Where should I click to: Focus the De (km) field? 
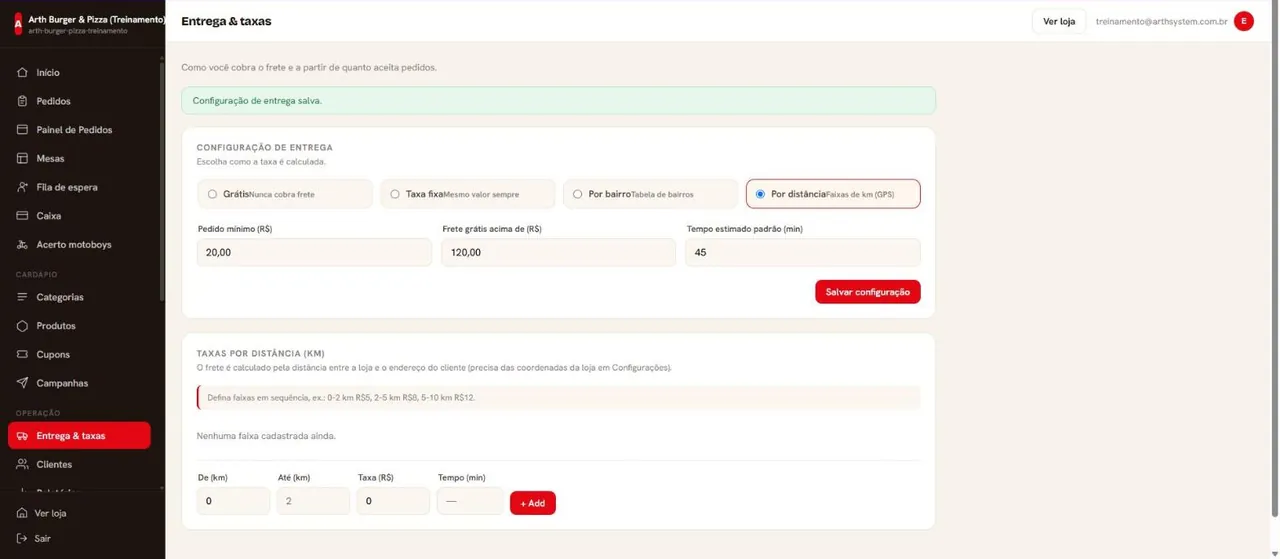tap(234, 501)
